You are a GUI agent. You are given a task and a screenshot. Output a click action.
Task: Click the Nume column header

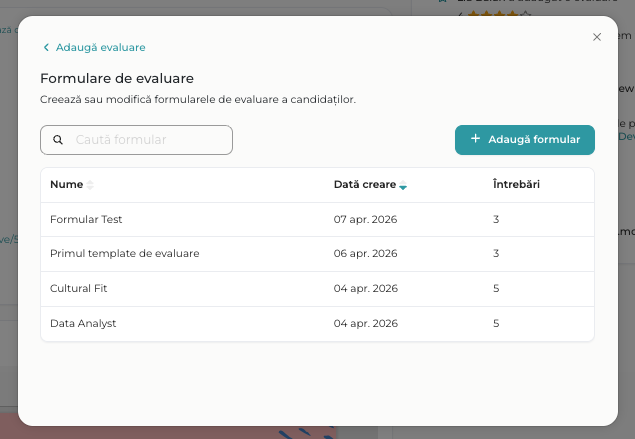pos(66,185)
